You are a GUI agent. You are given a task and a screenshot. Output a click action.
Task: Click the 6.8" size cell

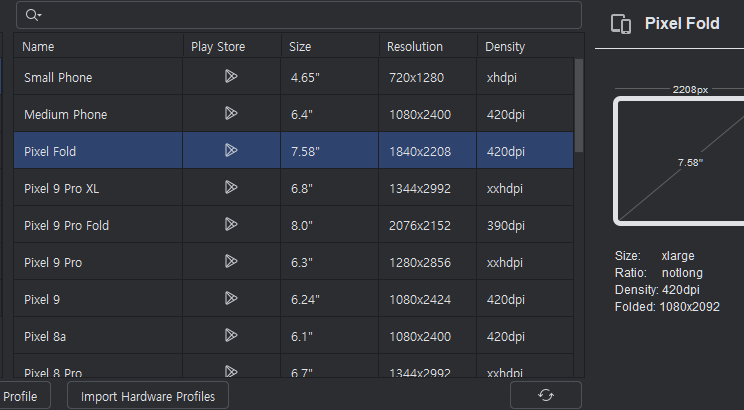coord(330,188)
